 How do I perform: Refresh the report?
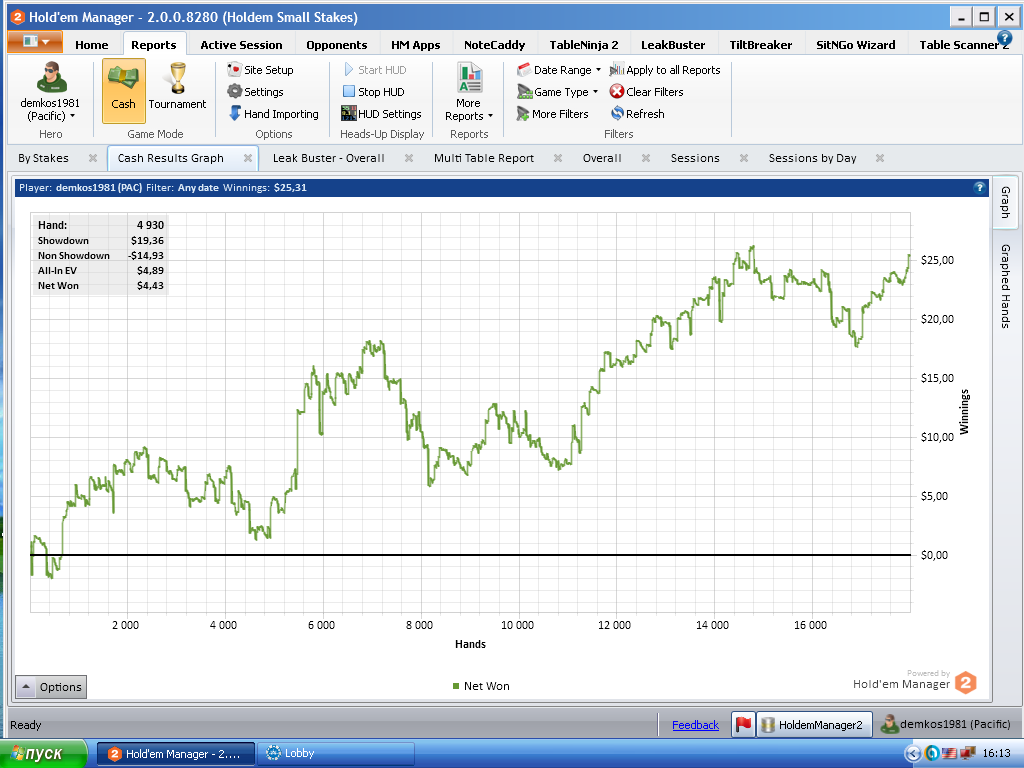(637, 114)
